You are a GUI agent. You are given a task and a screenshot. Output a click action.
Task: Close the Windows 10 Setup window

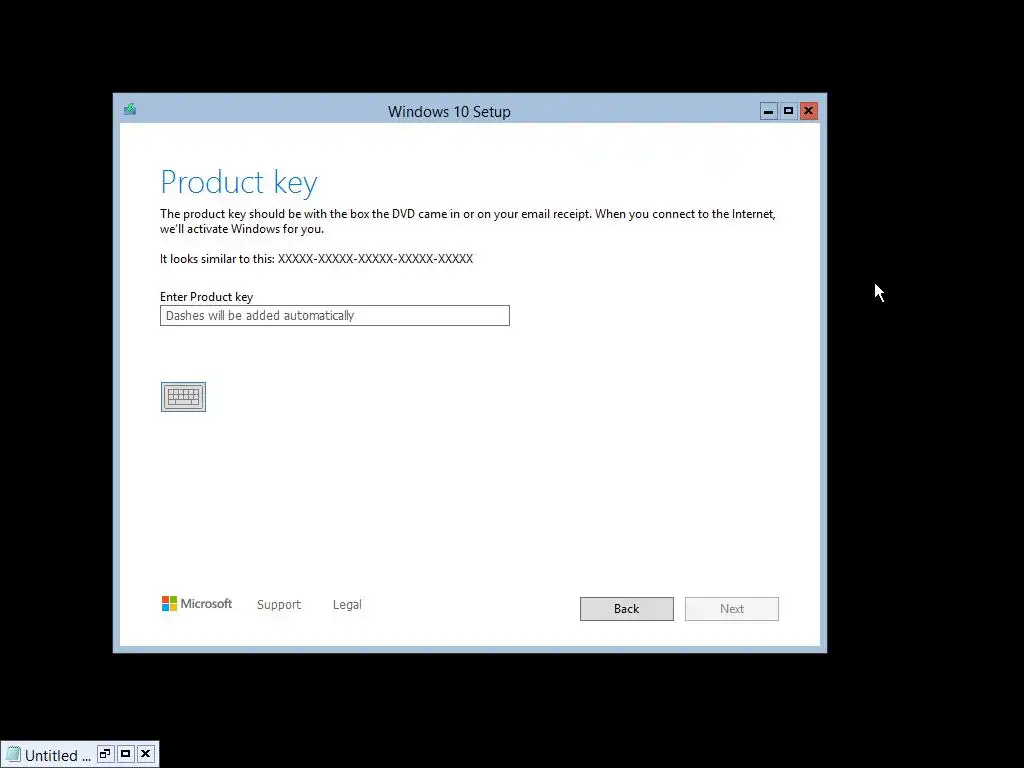[x=808, y=111]
